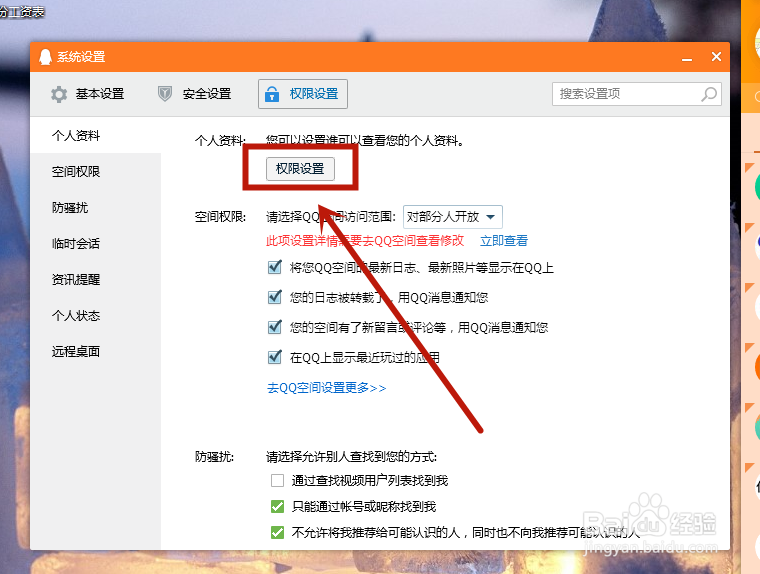Uncheck 在QQ上显示最近玩过的应用
This screenshot has width=760, height=574.
pyautogui.click(x=275, y=357)
